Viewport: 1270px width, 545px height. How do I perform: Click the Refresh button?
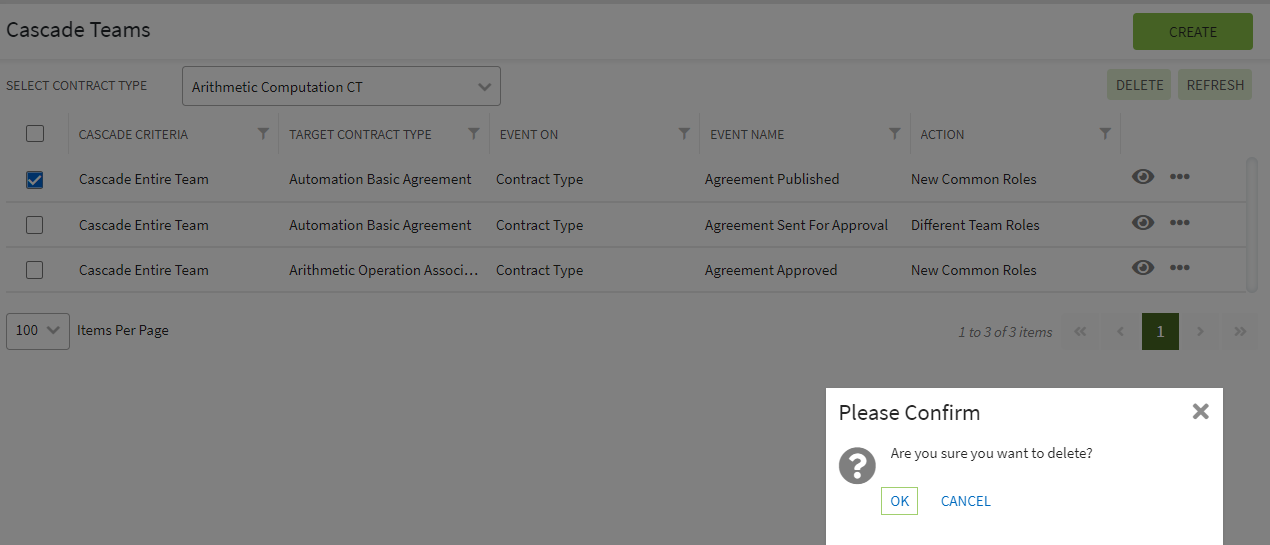coord(1215,85)
